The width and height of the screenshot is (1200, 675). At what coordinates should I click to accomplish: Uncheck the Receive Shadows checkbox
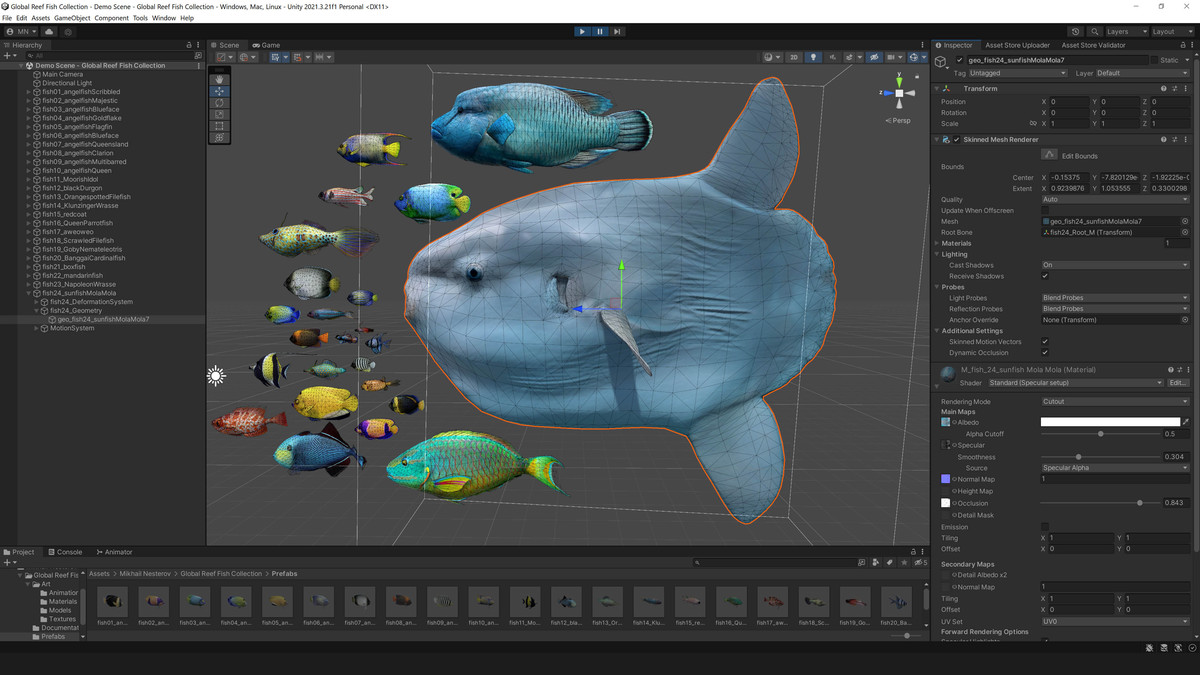1044,276
